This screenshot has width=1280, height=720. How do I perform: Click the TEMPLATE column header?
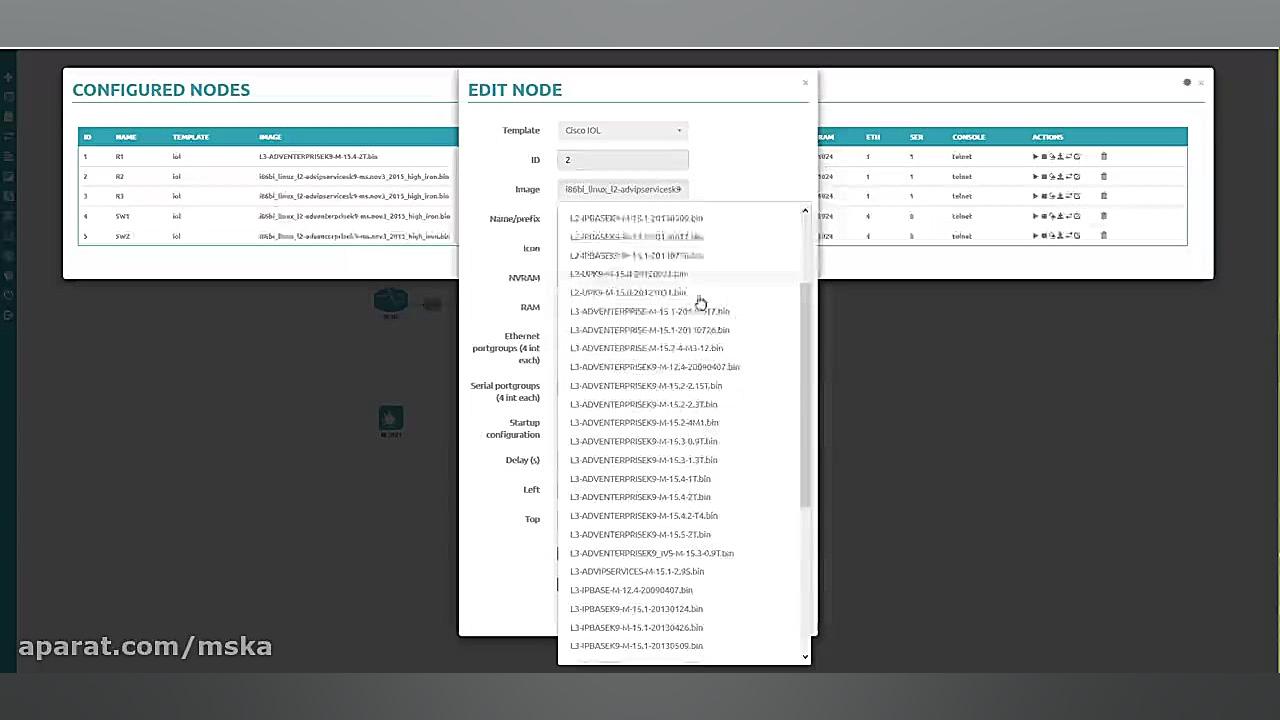[x=191, y=137]
